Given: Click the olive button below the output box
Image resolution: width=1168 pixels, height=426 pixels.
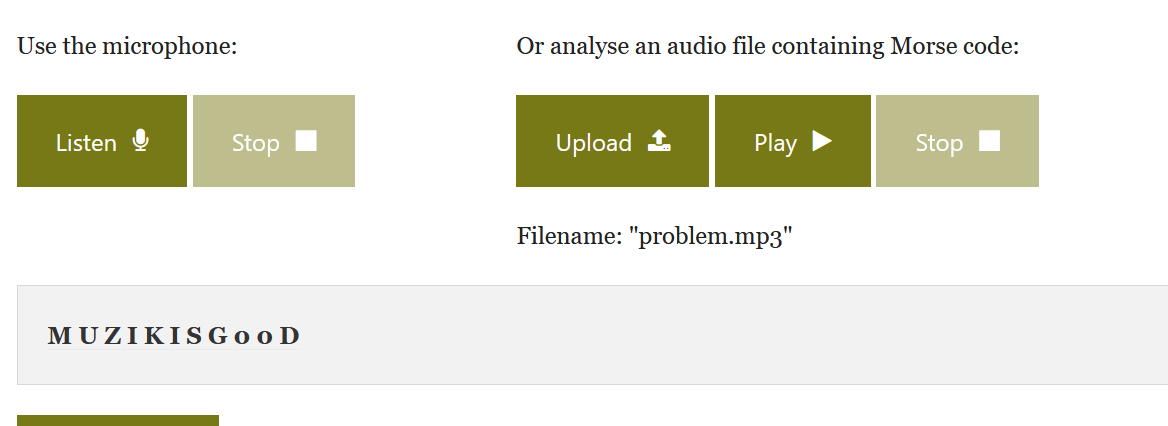Looking at the screenshot, I should pyautogui.click(x=118, y=420).
